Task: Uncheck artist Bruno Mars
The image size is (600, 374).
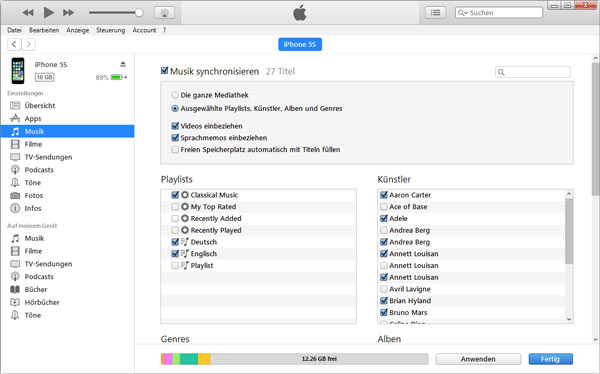Action: tap(384, 313)
